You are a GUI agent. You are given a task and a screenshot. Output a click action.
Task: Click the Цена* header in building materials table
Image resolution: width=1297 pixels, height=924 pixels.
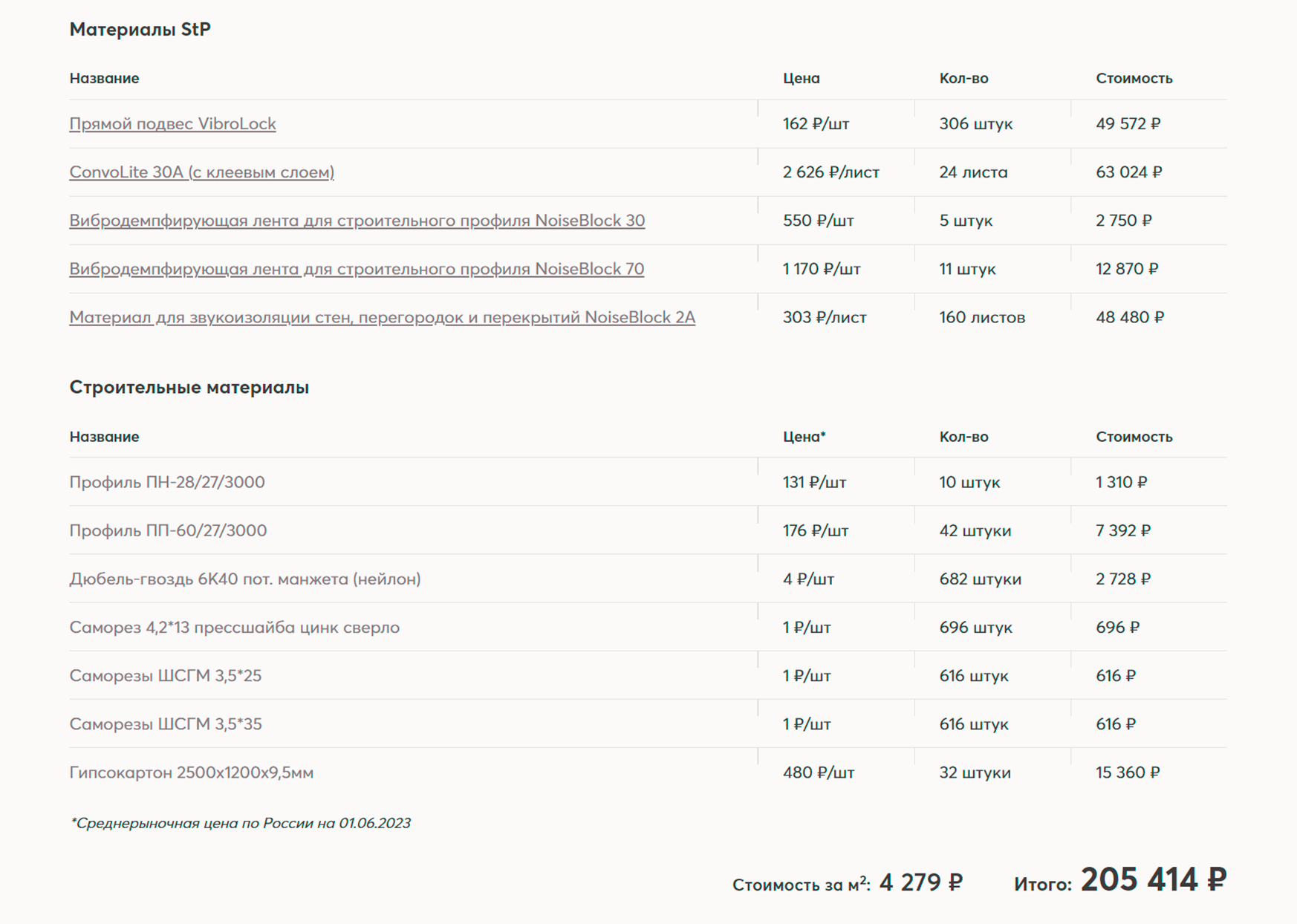point(804,437)
